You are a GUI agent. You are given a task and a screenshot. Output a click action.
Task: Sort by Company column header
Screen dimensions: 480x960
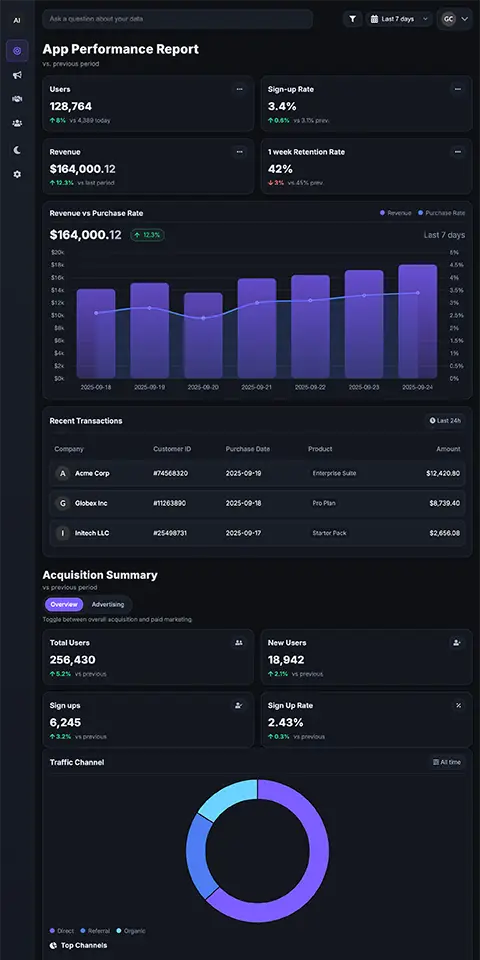pyautogui.click(x=69, y=449)
